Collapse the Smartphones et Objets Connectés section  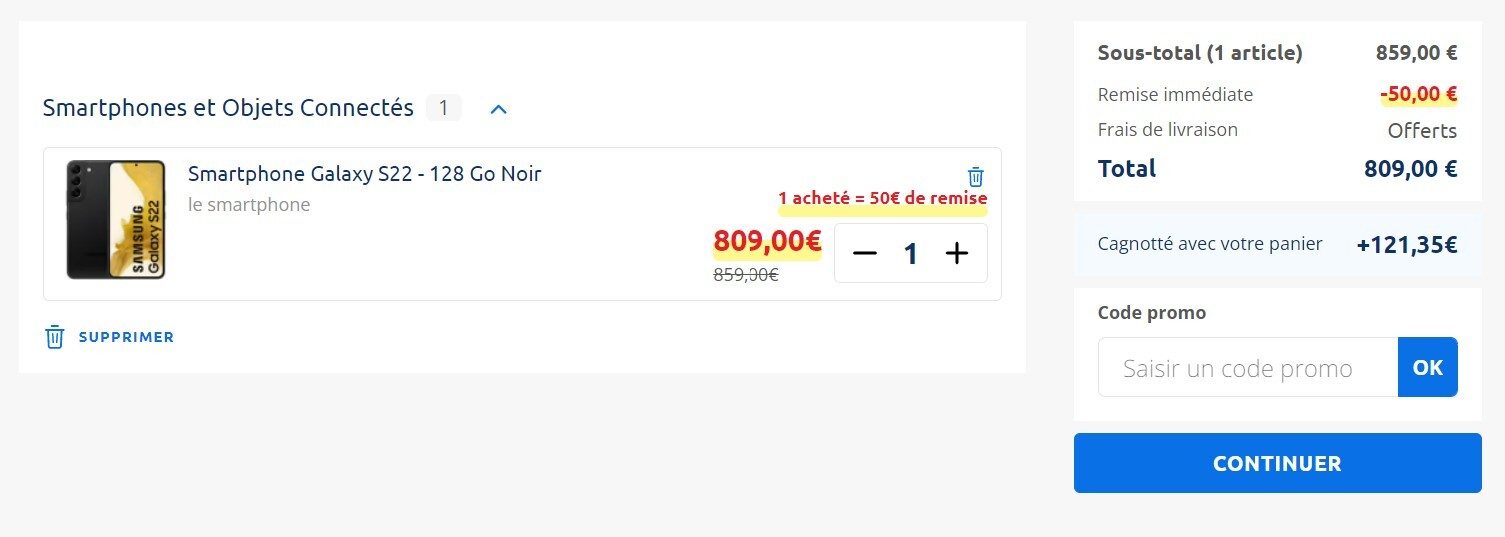(499, 109)
